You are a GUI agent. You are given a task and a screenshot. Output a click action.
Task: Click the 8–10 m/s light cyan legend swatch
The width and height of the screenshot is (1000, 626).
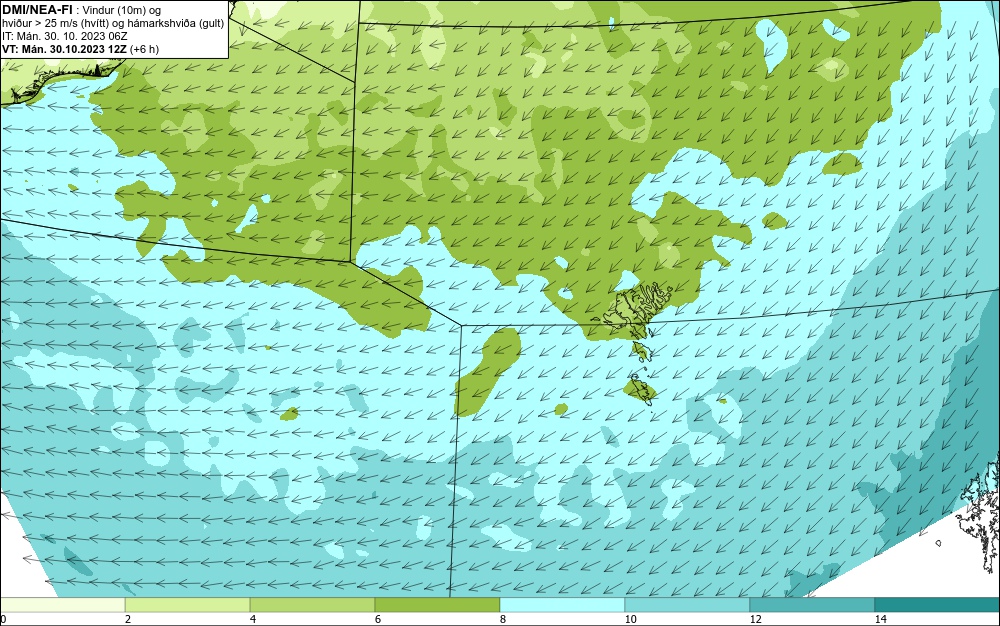(x=562, y=604)
